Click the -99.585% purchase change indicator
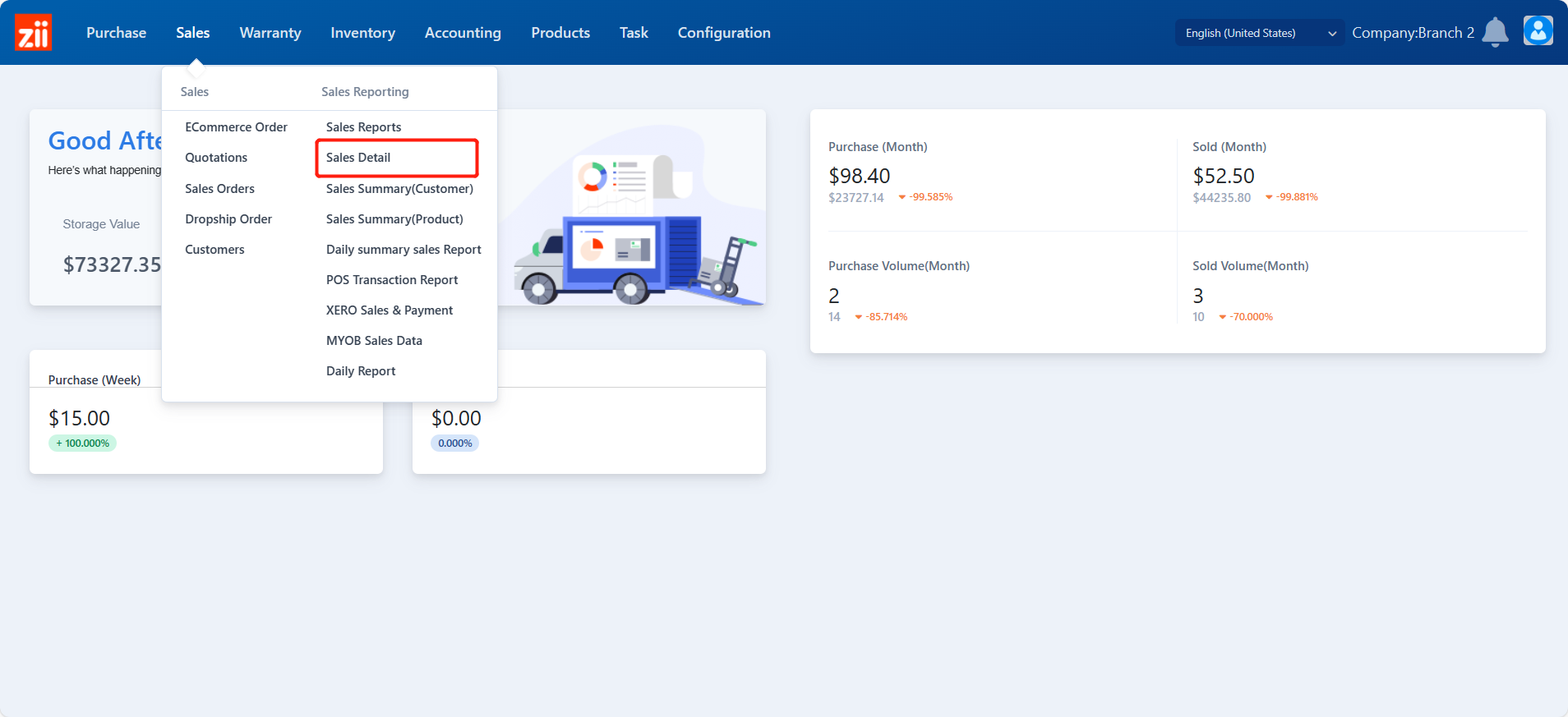Screen dimensions: 1568x717 (x=925, y=197)
